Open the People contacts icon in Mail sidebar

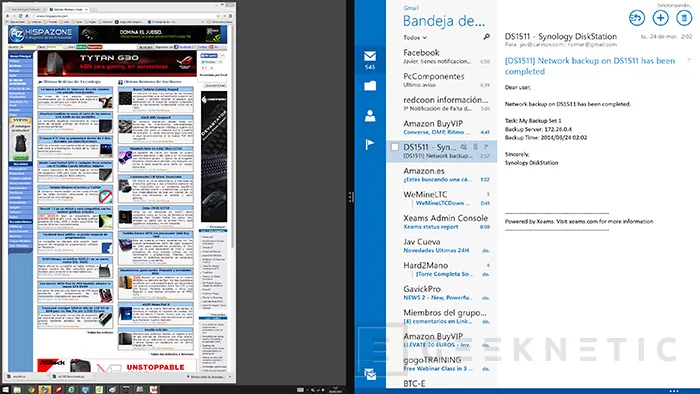click(370, 116)
